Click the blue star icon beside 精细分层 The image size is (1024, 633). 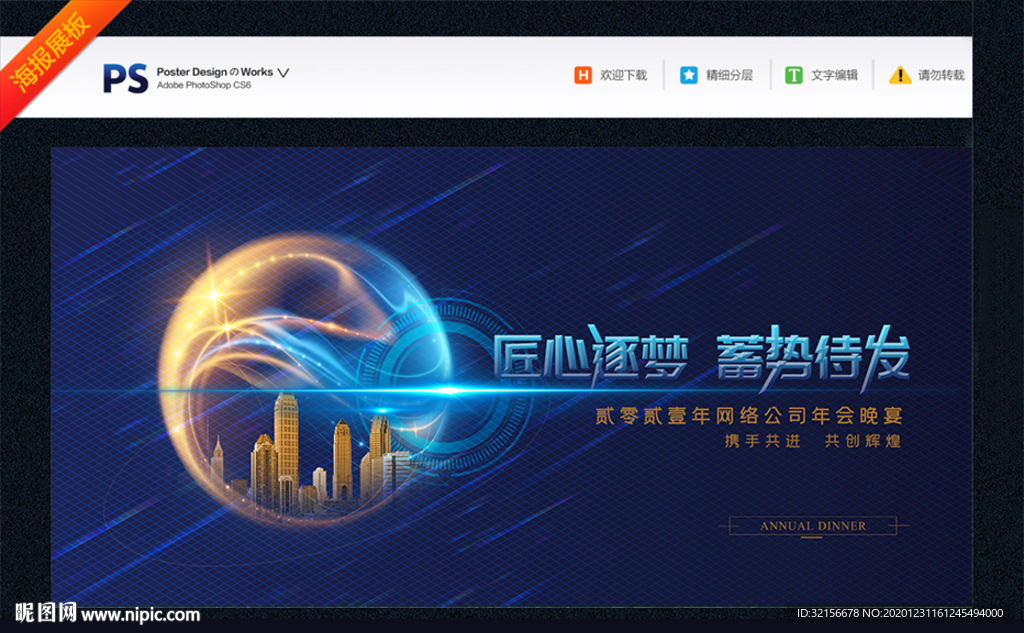[x=688, y=75]
